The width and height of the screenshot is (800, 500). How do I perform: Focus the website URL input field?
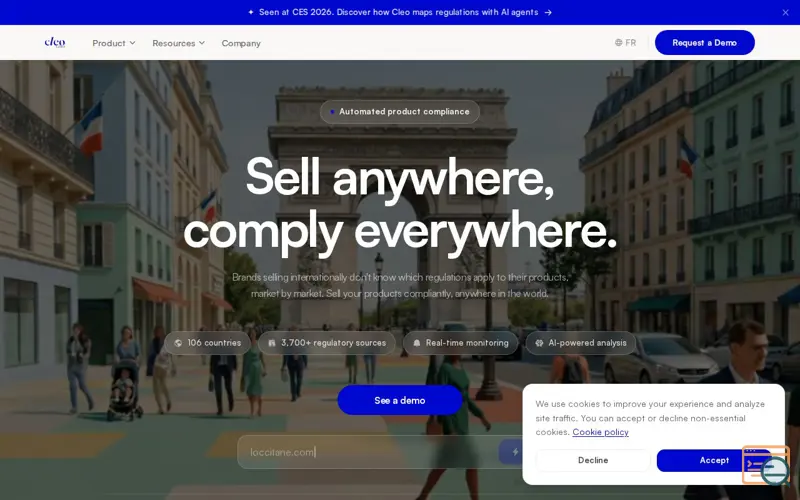(367, 452)
